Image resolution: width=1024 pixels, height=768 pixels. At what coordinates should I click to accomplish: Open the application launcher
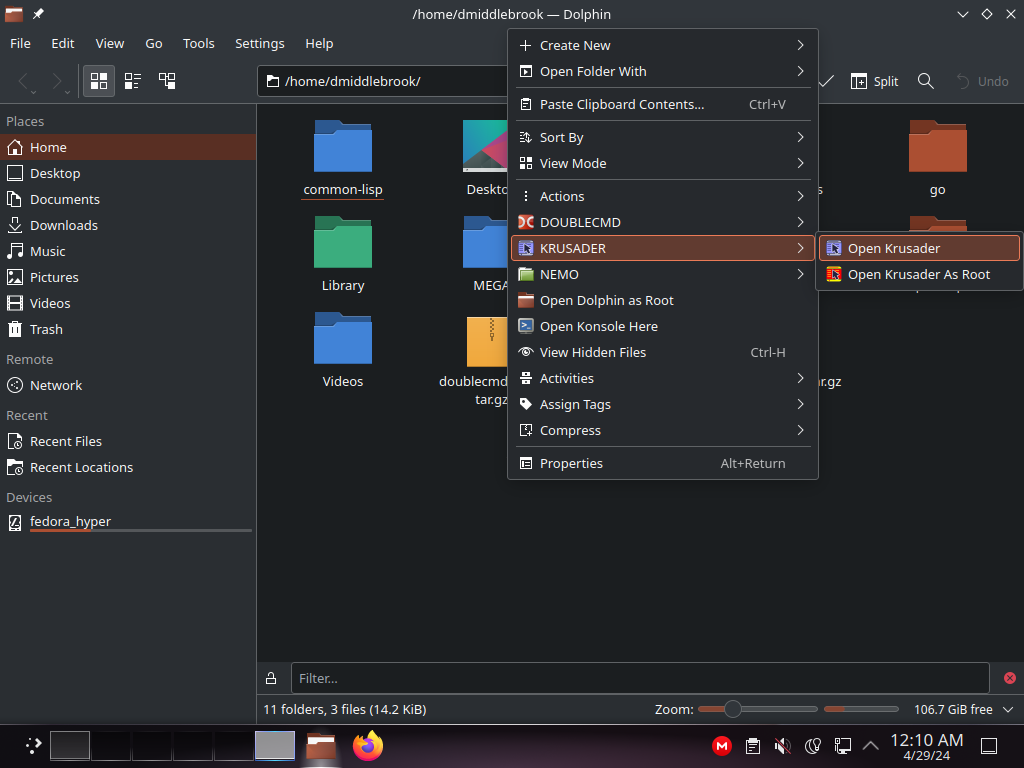33,746
